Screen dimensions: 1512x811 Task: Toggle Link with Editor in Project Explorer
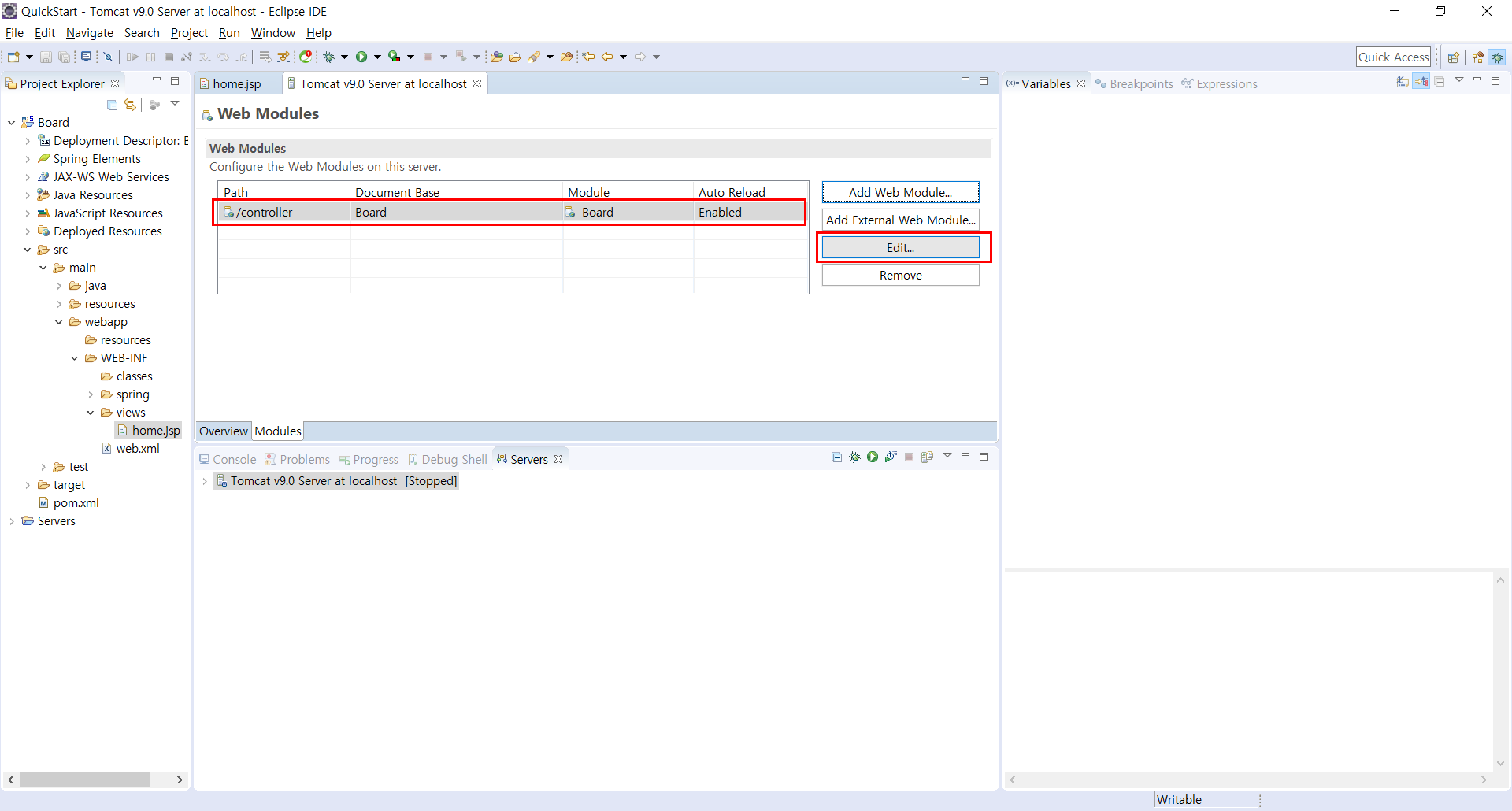(x=130, y=105)
